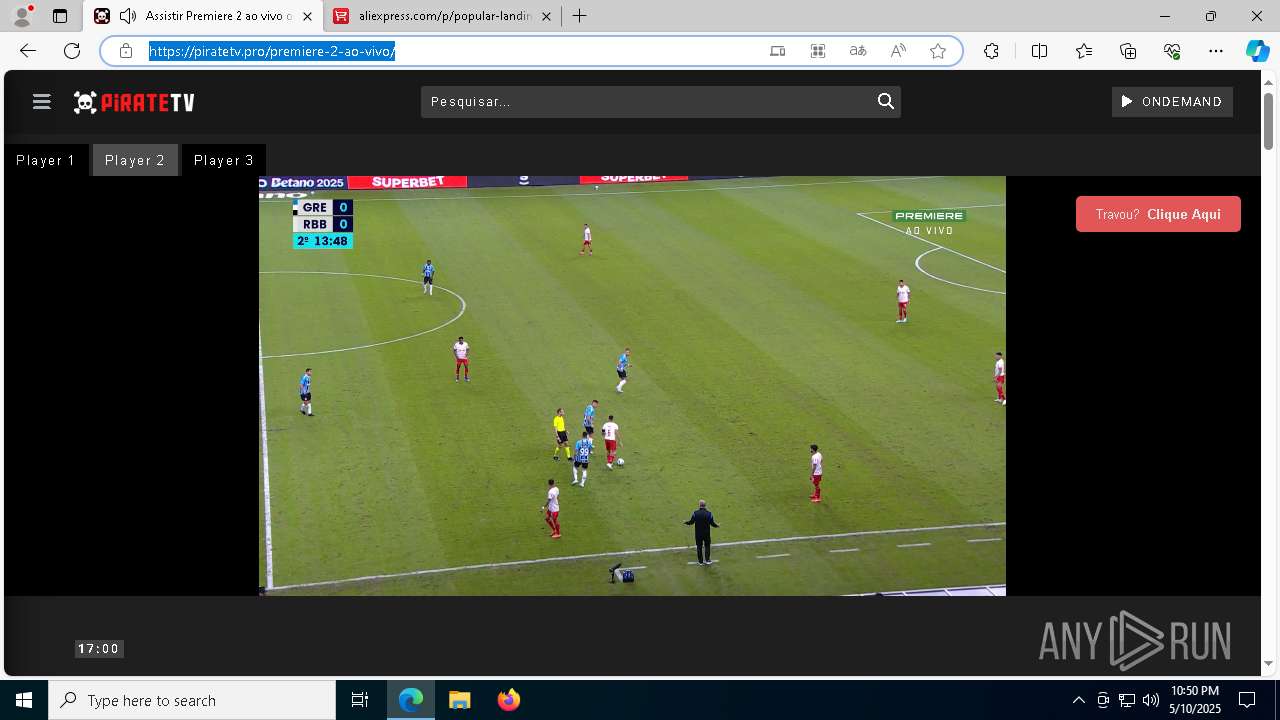Open the translate page icon
The height and width of the screenshot is (720, 1280).
(858, 51)
